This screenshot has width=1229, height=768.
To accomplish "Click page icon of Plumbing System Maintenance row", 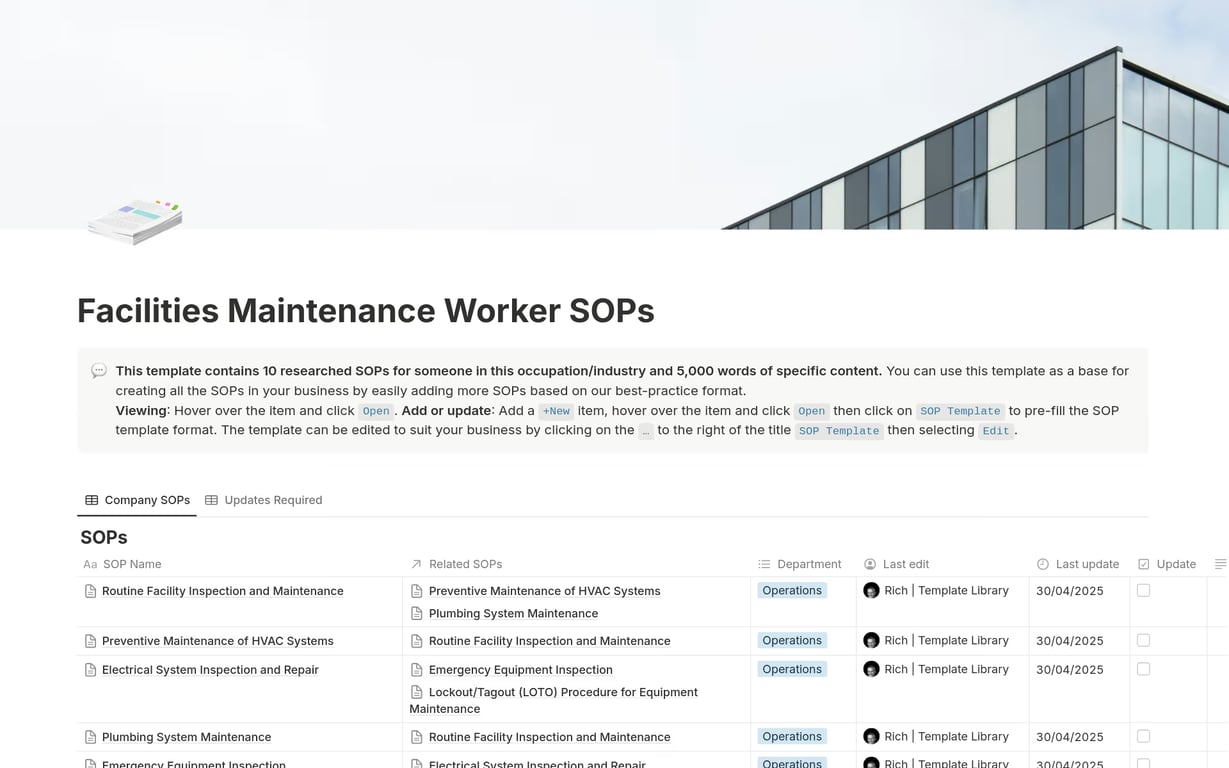I will tap(90, 737).
